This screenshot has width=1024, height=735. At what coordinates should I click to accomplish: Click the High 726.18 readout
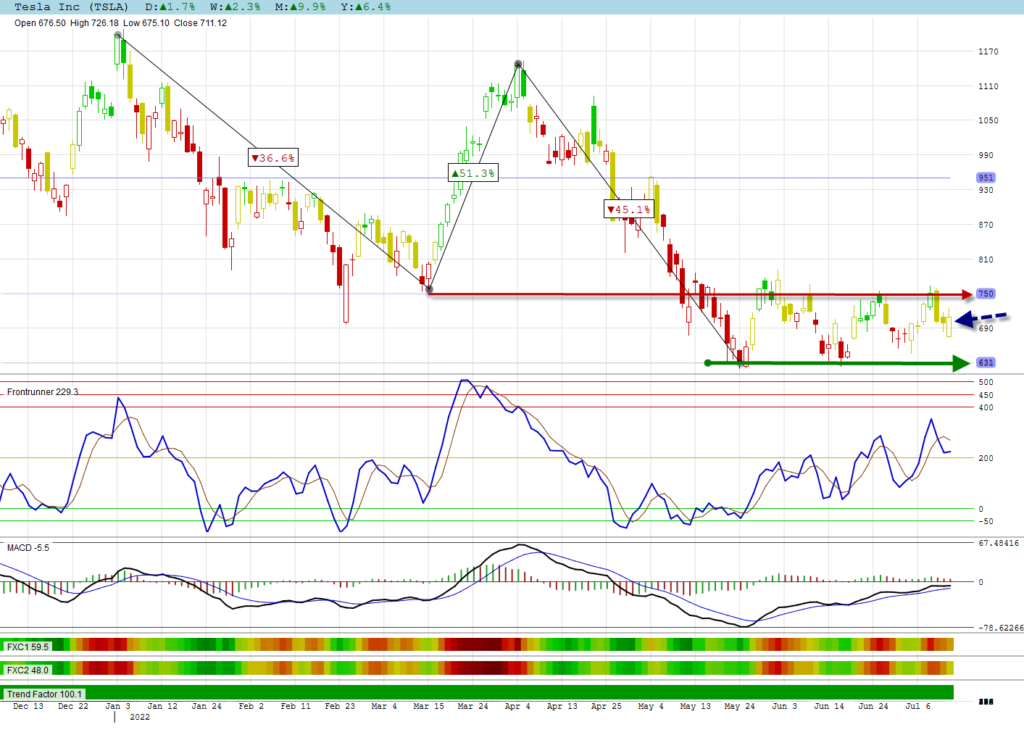(x=94, y=23)
